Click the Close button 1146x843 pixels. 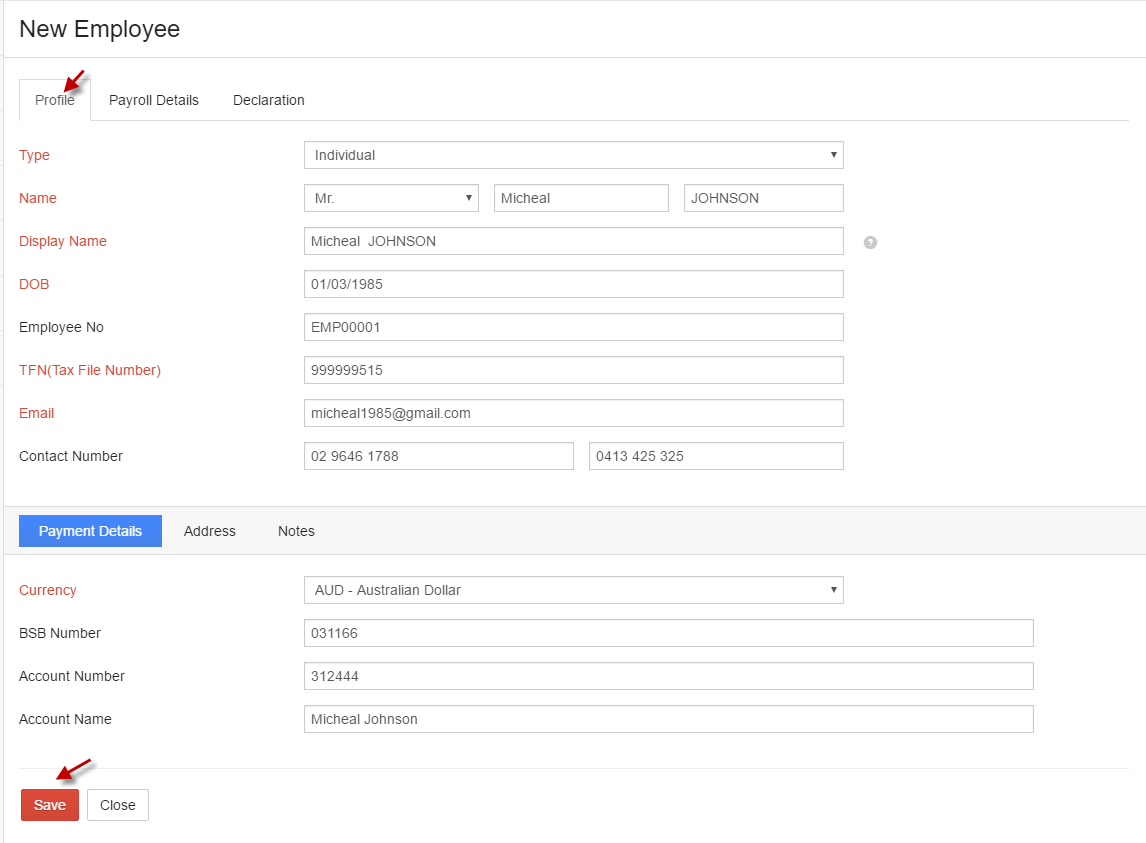pyautogui.click(x=118, y=805)
